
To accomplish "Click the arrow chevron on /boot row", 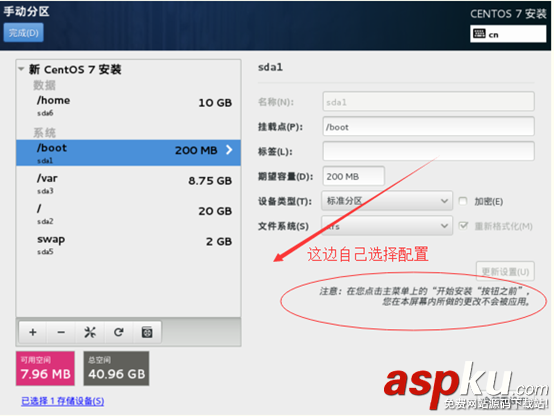I will click(x=229, y=150).
